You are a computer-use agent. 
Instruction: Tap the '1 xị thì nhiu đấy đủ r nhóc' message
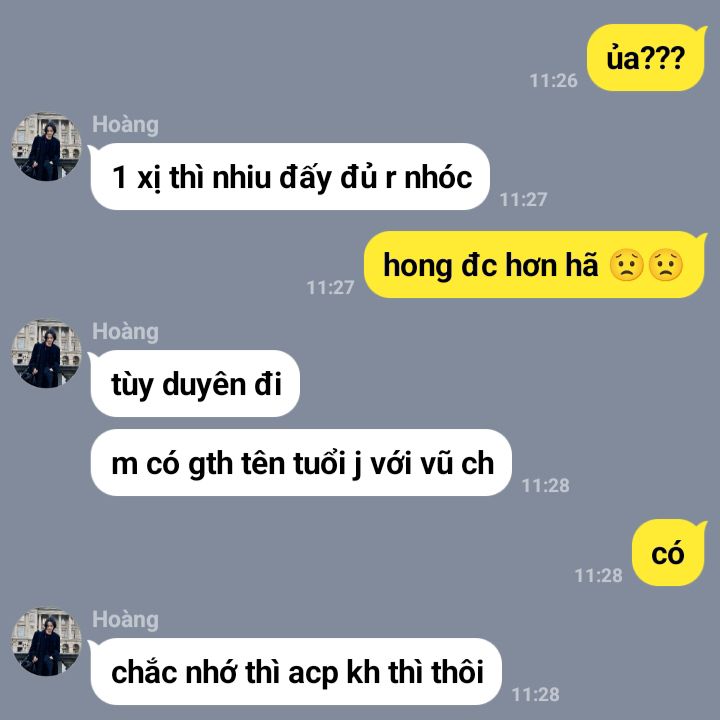[x=289, y=177]
